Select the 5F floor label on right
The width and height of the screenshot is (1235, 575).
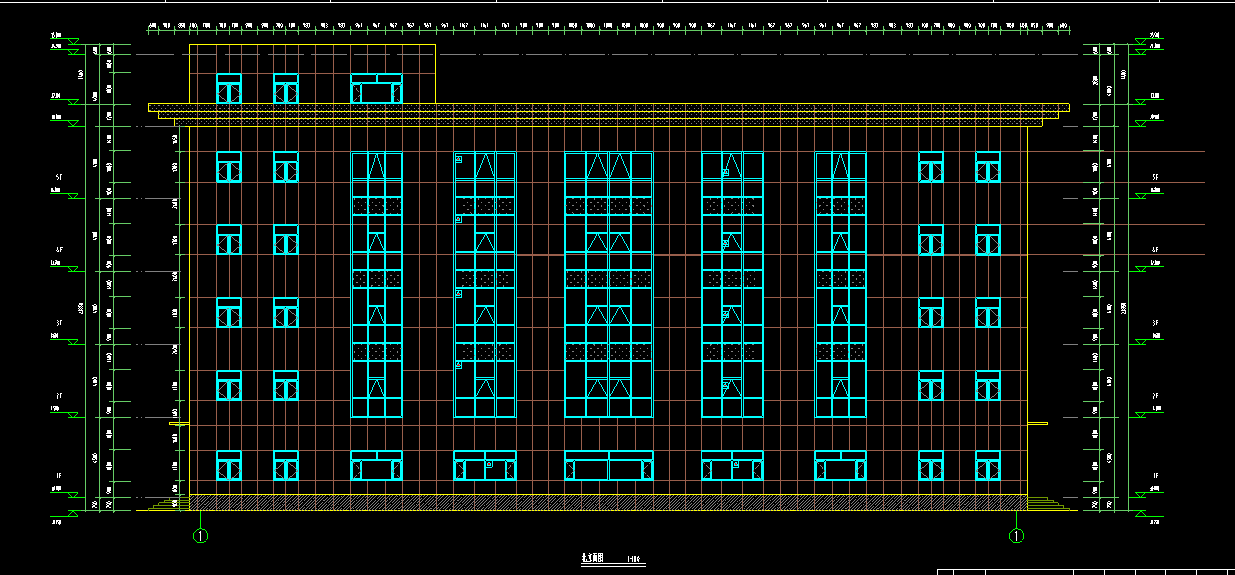click(1155, 177)
